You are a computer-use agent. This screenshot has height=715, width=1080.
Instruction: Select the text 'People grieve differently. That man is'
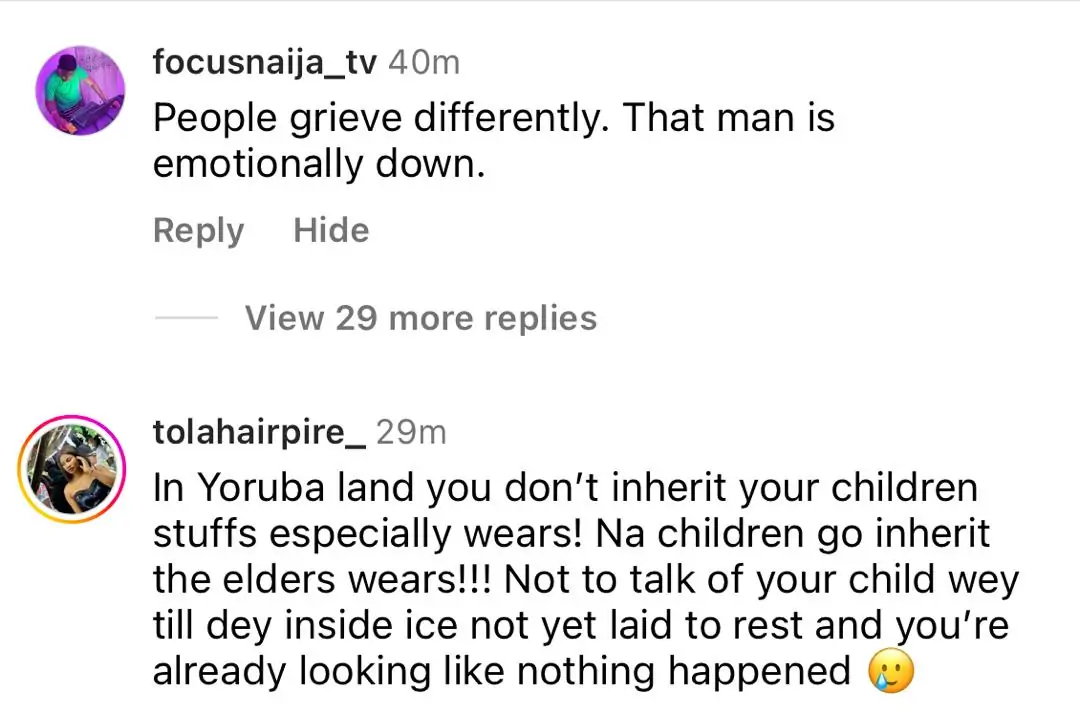coord(493,119)
